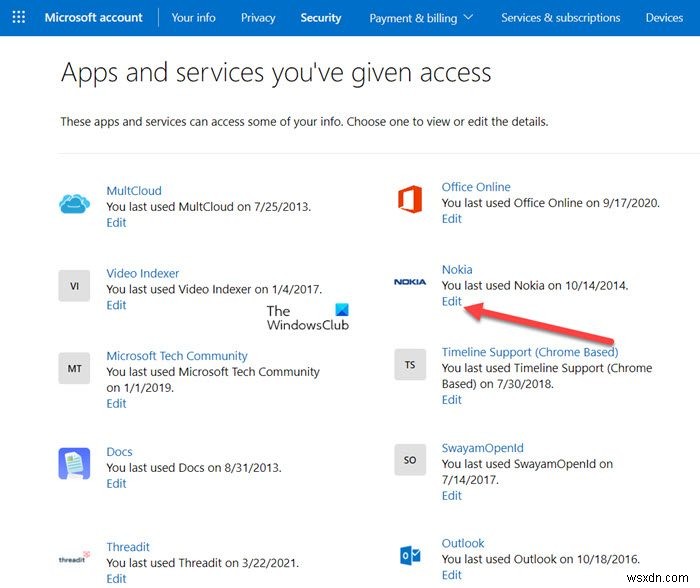Image resolution: width=700 pixels, height=588 pixels.
Task: Open Microsoft Tech Community link
Action: pos(177,356)
